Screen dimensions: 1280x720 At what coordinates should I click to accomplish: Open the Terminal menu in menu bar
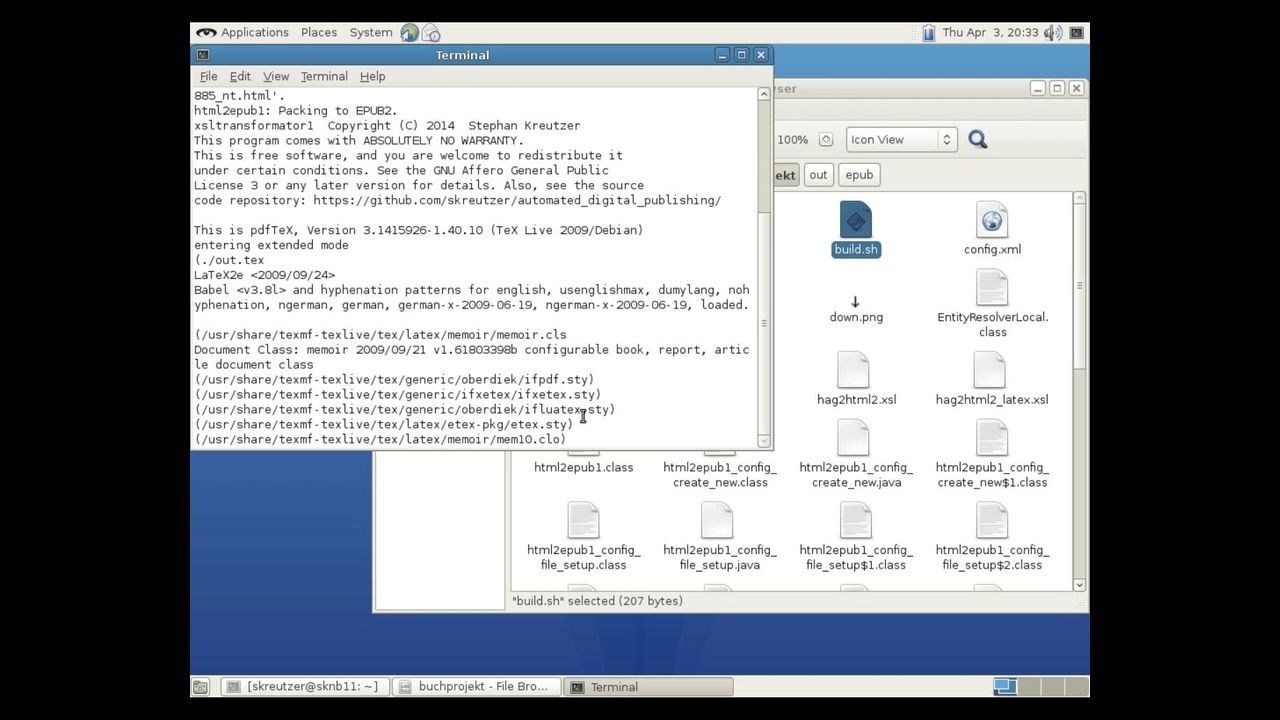324,77
